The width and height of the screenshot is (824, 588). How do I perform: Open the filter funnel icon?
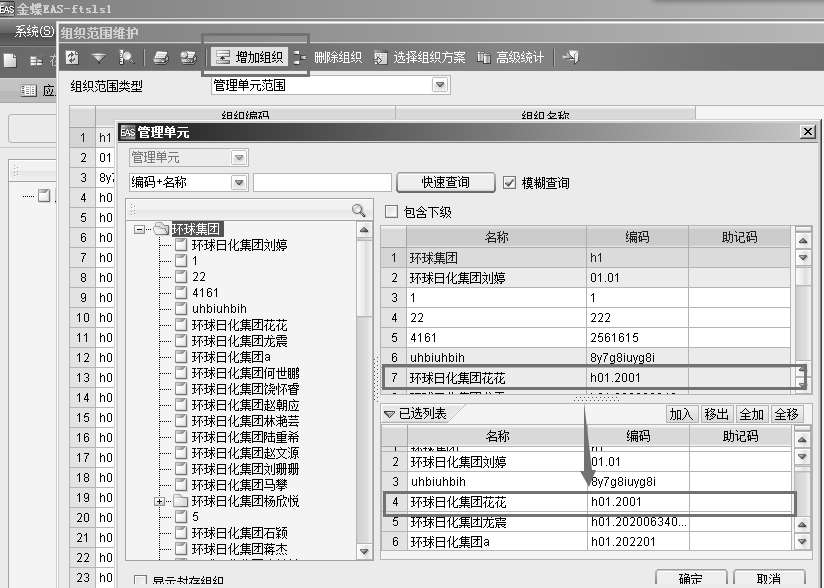click(x=99, y=57)
